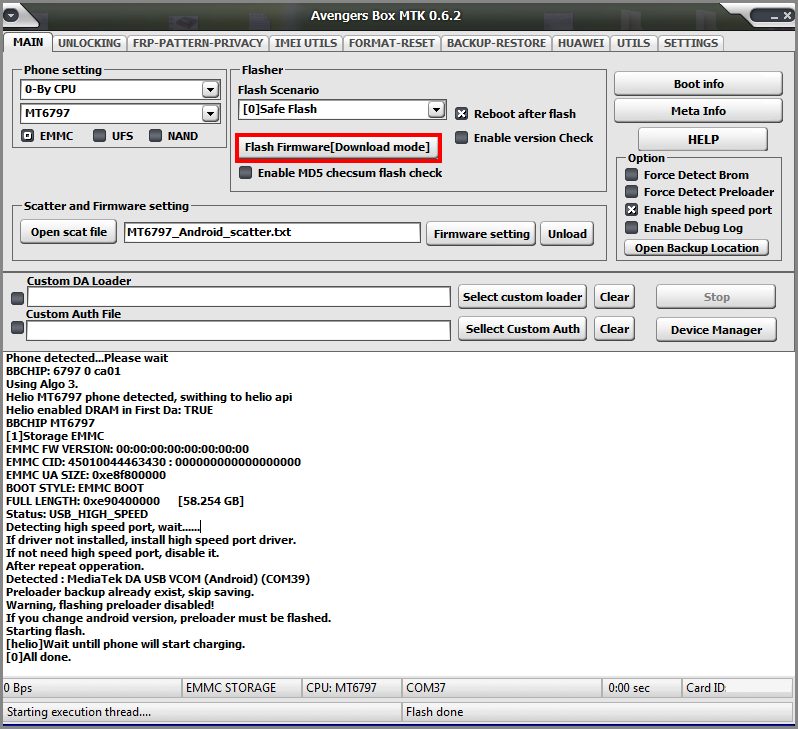Click status bar 'COM37' entry

[502, 688]
